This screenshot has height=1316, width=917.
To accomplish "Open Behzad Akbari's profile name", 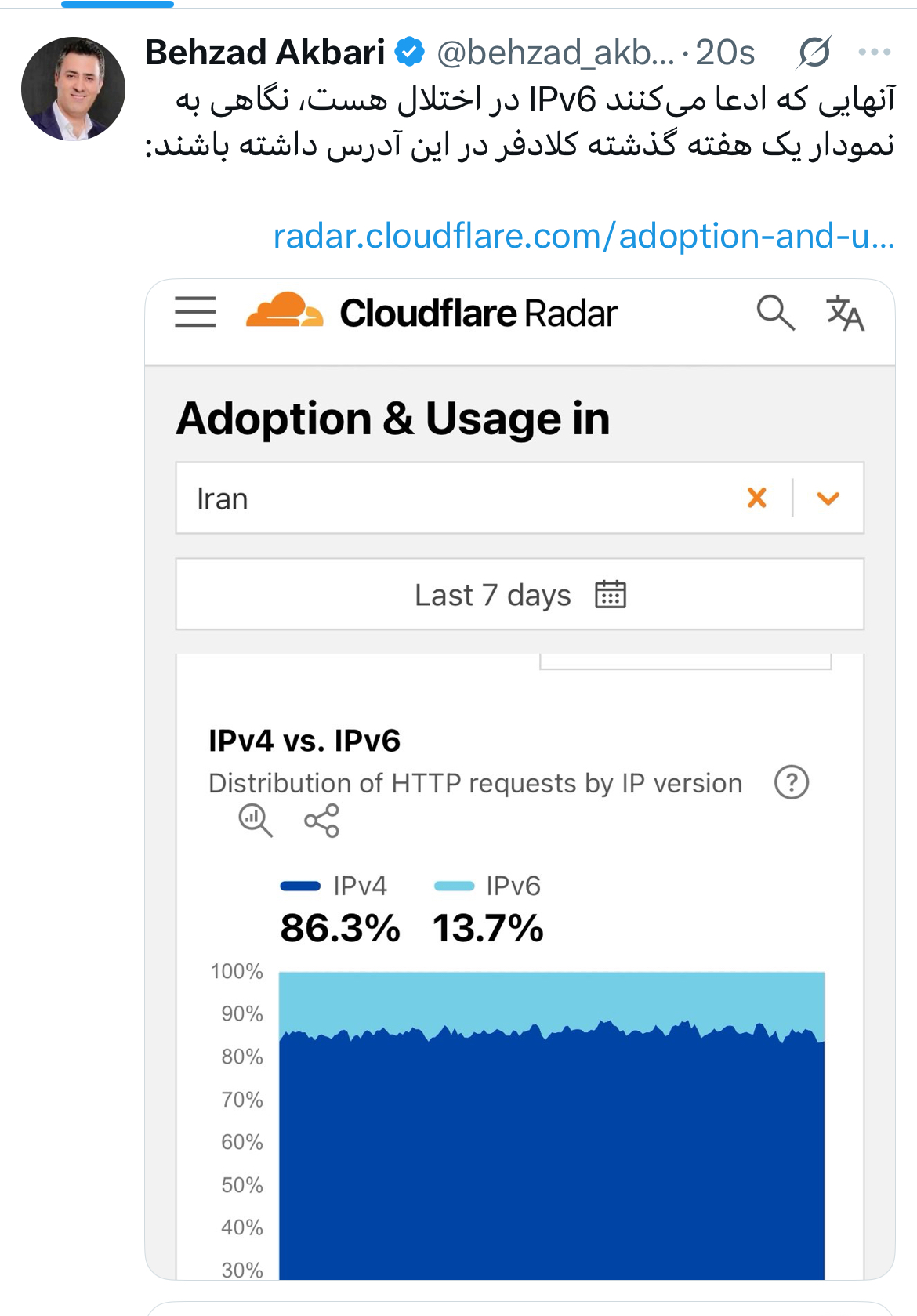I will [265, 53].
